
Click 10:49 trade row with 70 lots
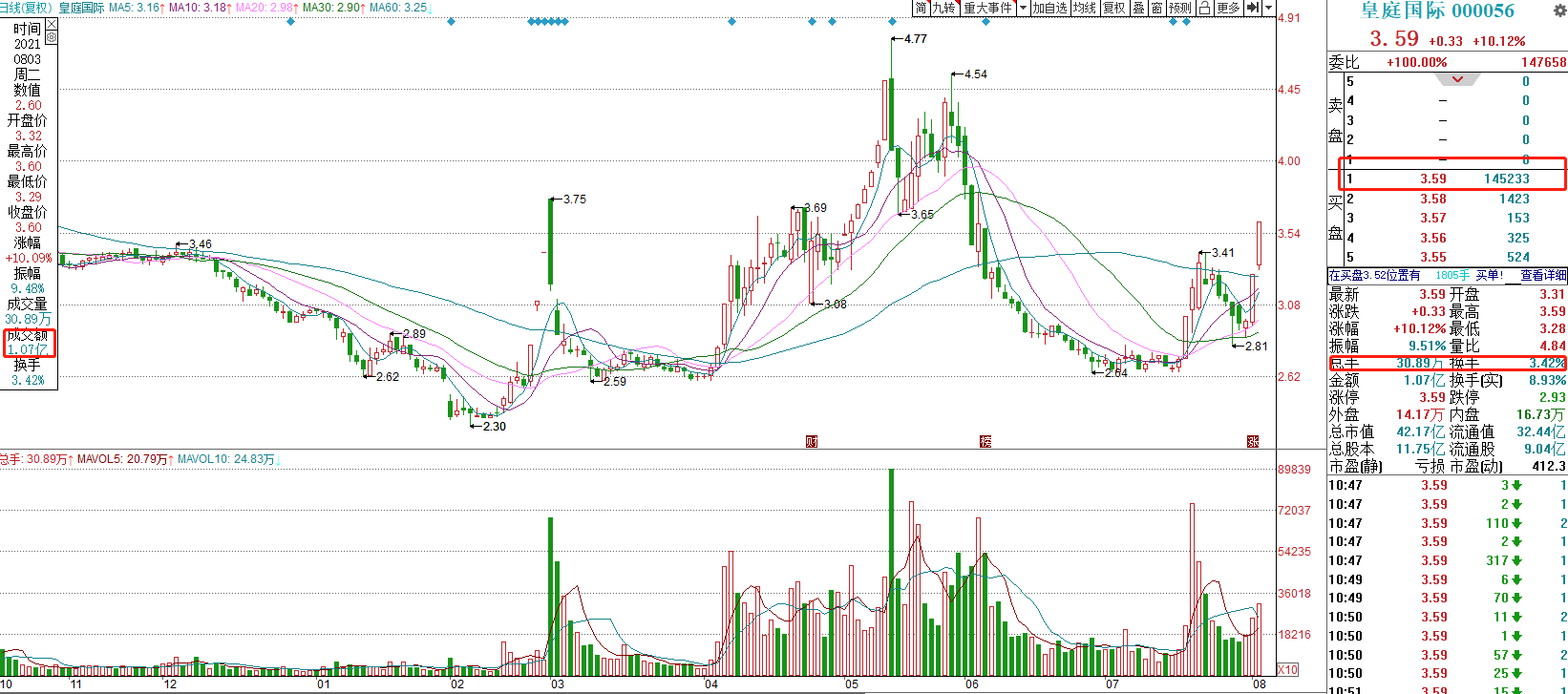coord(1448,598)
